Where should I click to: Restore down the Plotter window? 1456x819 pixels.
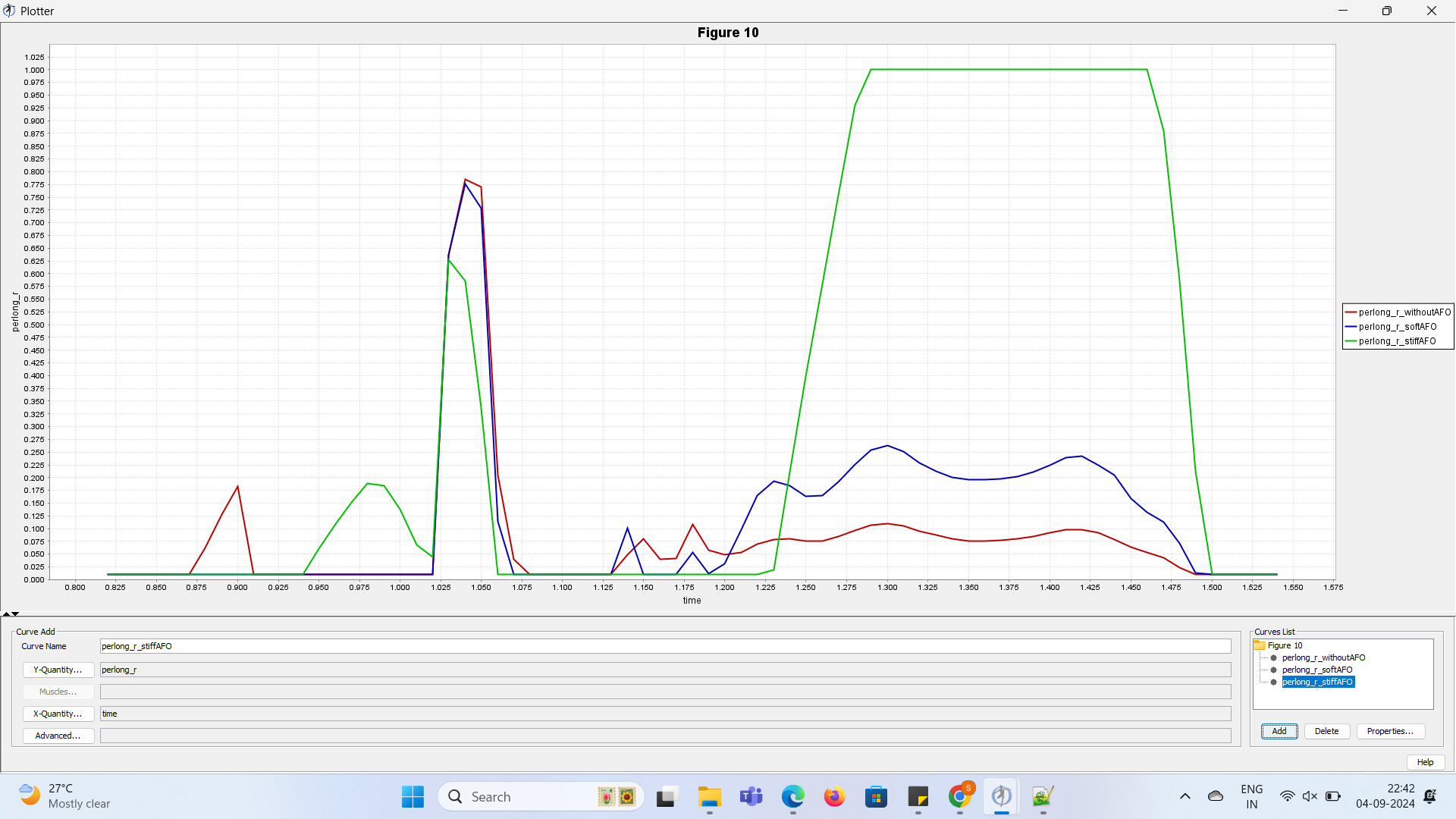pos(1387,11)
